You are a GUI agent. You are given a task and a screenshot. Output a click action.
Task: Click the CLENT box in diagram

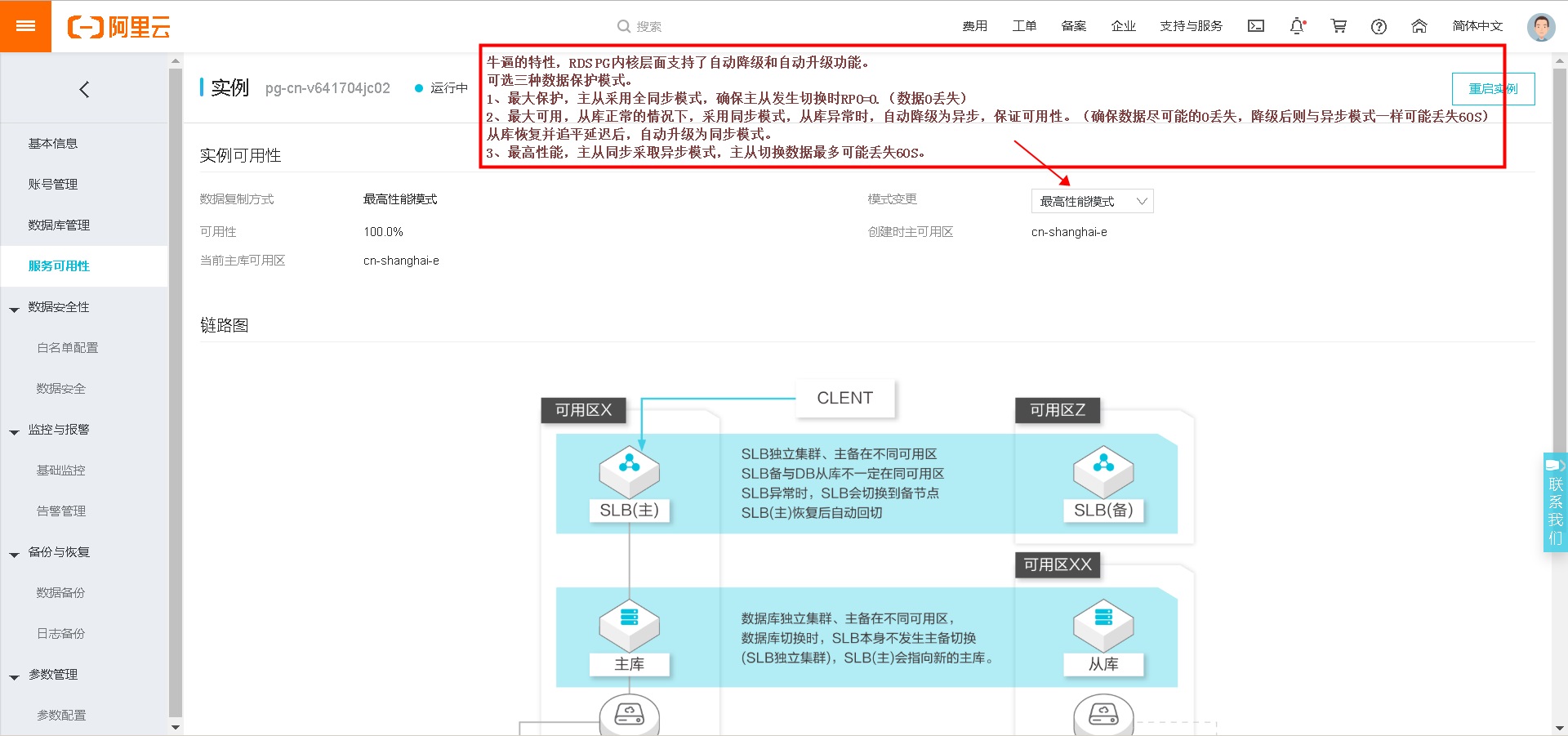845,398
